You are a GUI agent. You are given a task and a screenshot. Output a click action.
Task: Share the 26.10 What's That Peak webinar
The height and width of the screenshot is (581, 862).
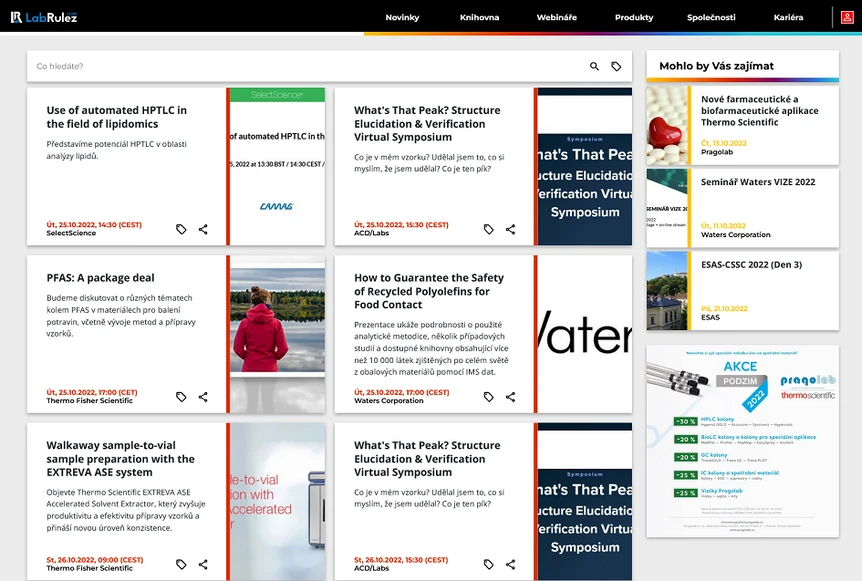pyautogui.click(x=510, y=565)
